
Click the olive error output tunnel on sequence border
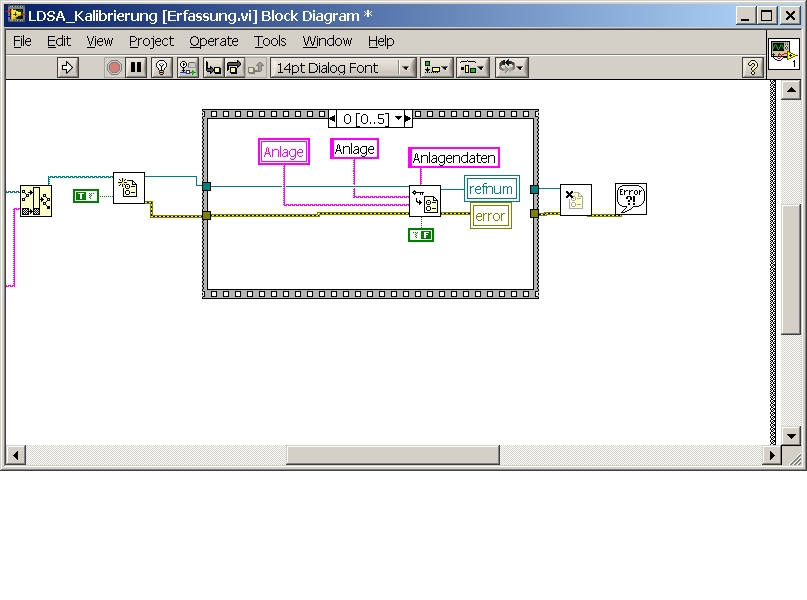[534, 213]
